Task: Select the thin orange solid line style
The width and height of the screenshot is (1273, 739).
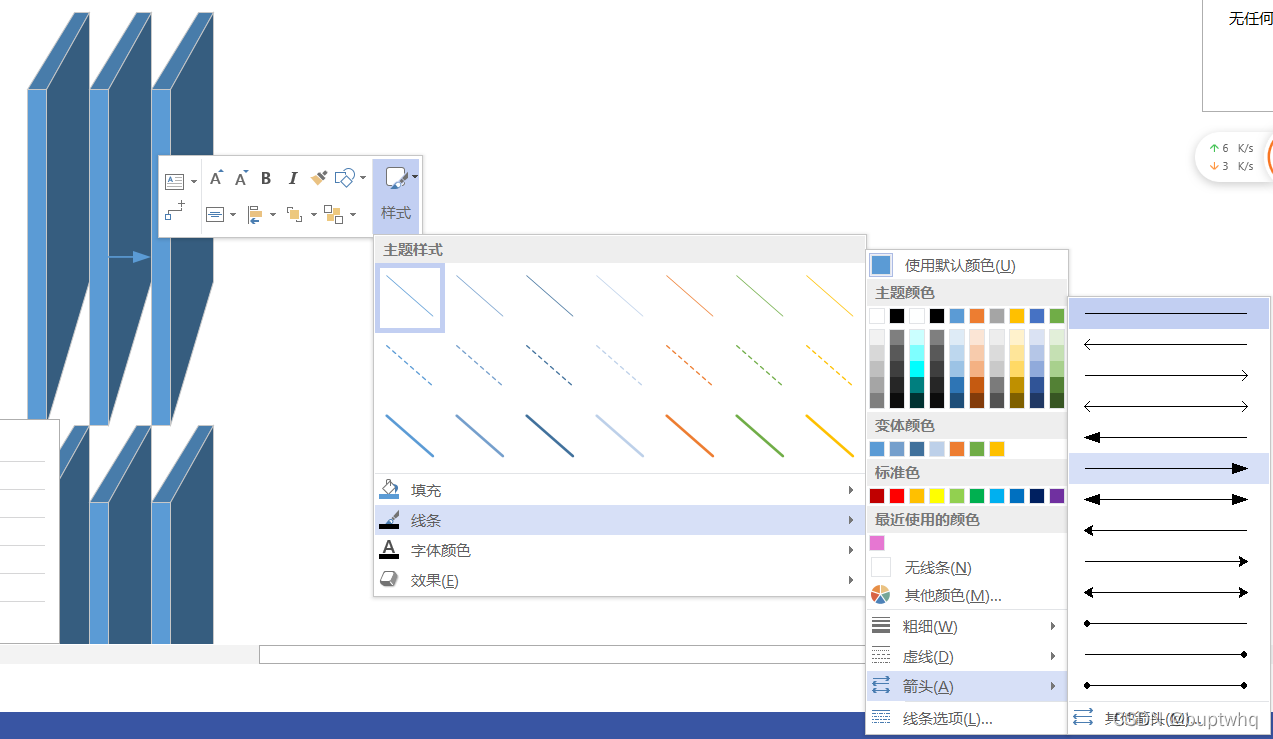Action: point(690,297)
